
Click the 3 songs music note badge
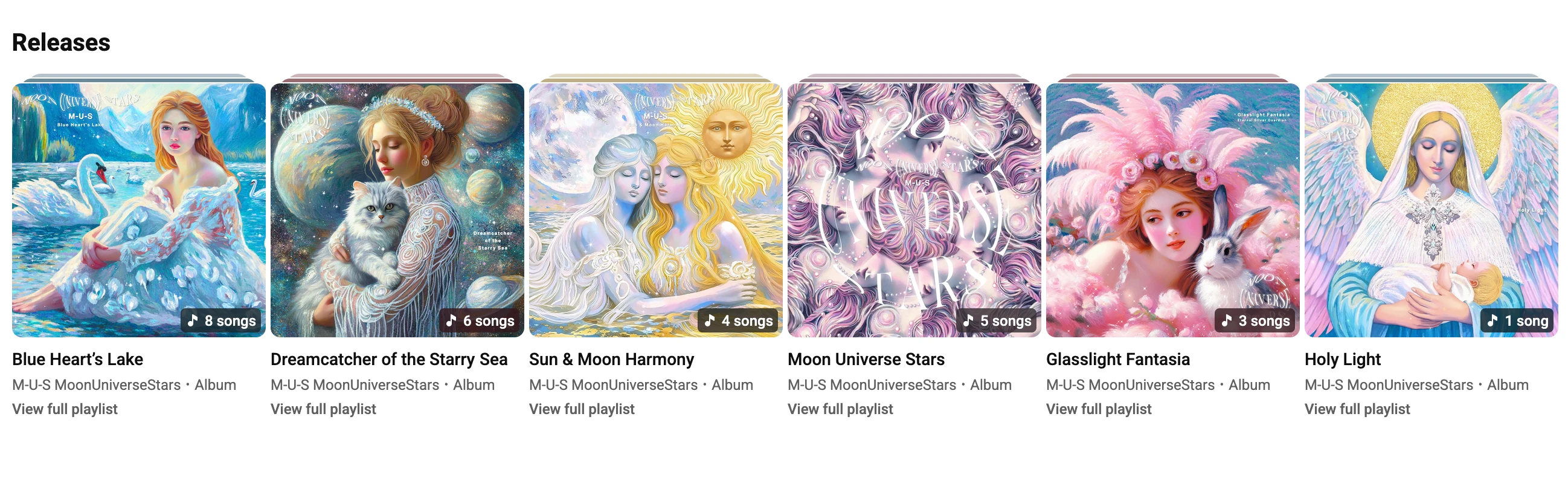1256,320
